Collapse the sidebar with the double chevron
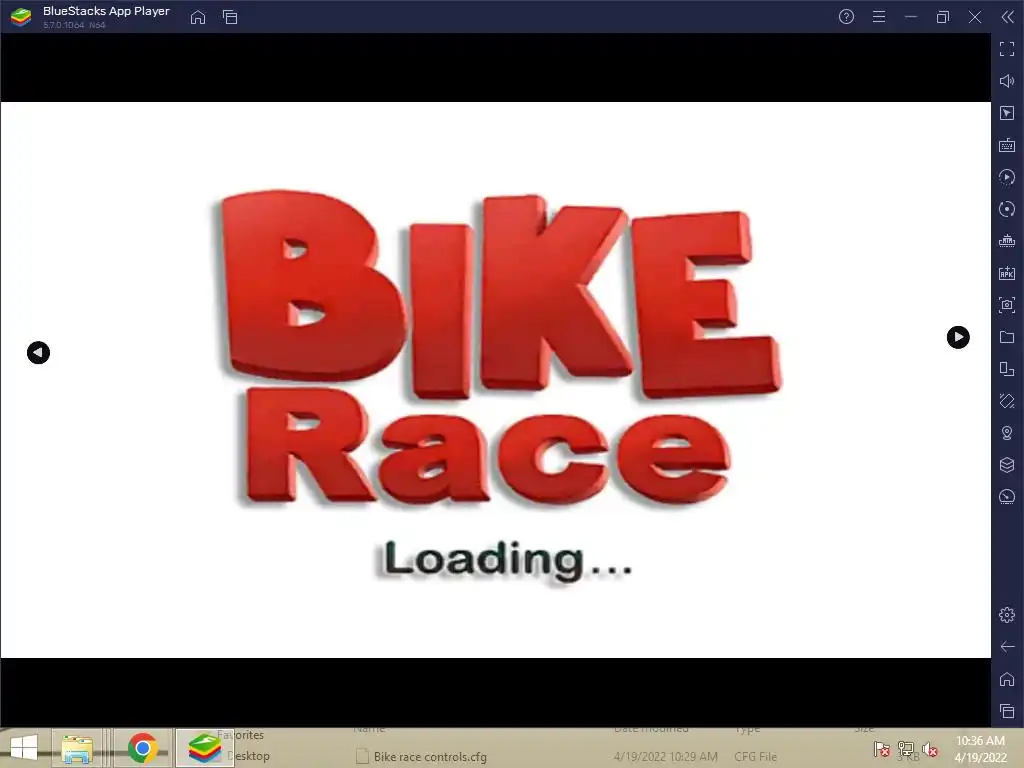1024x768 pixels. (x=1007, y=17)
